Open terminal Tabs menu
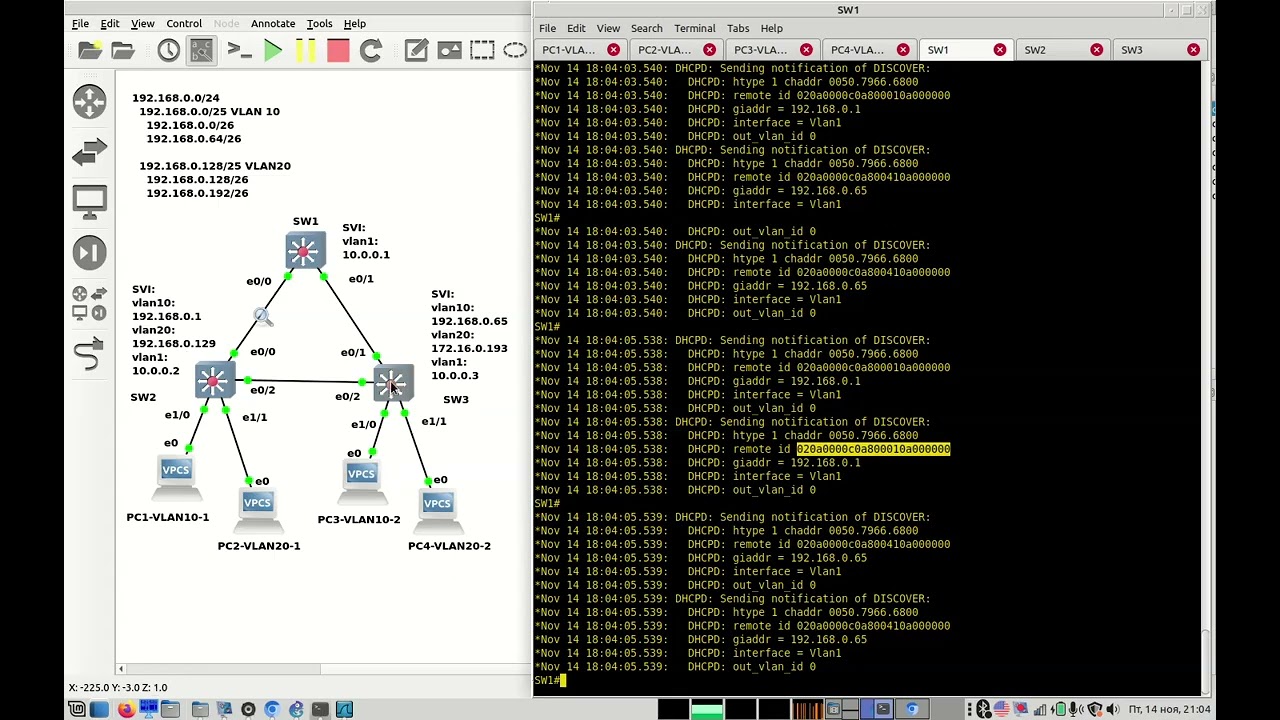 [738, 28]
